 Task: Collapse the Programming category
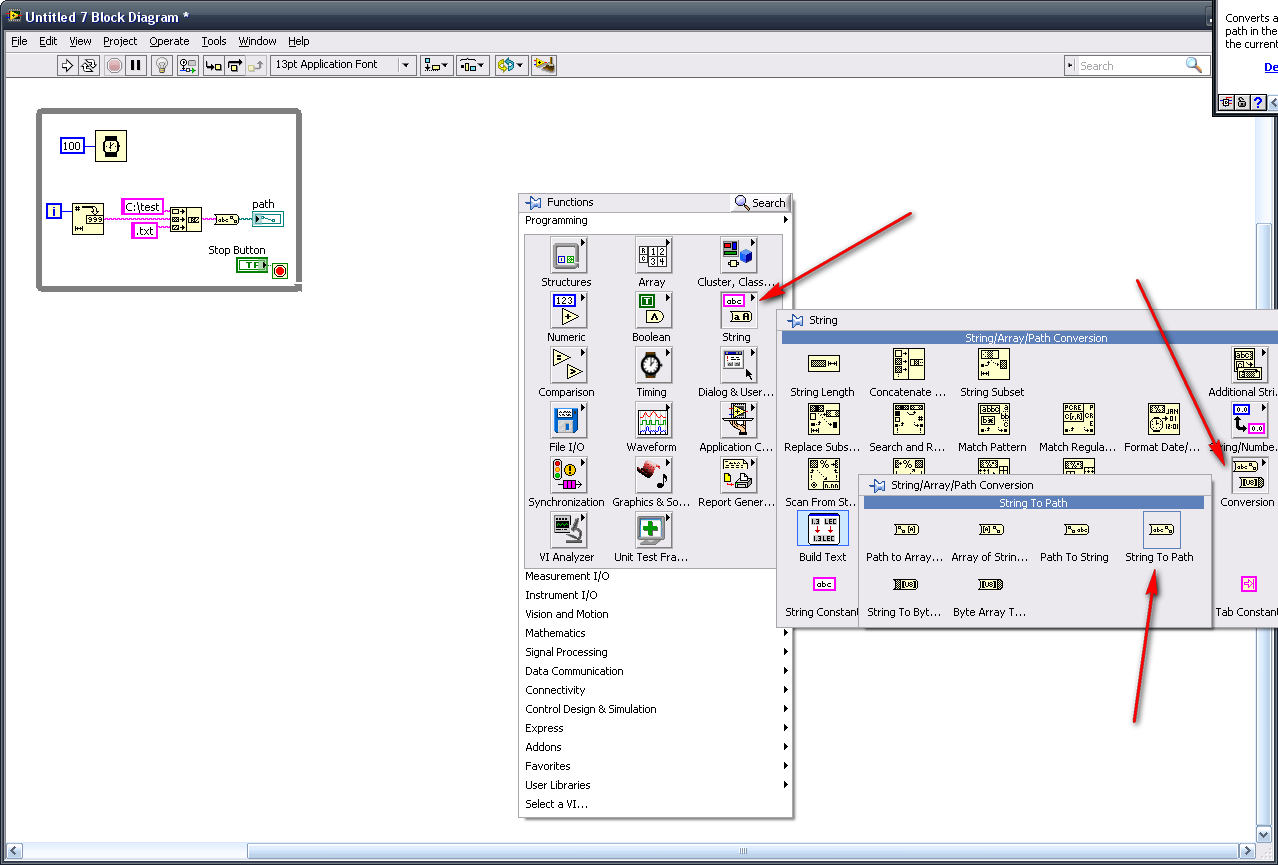tap(656, 220)
